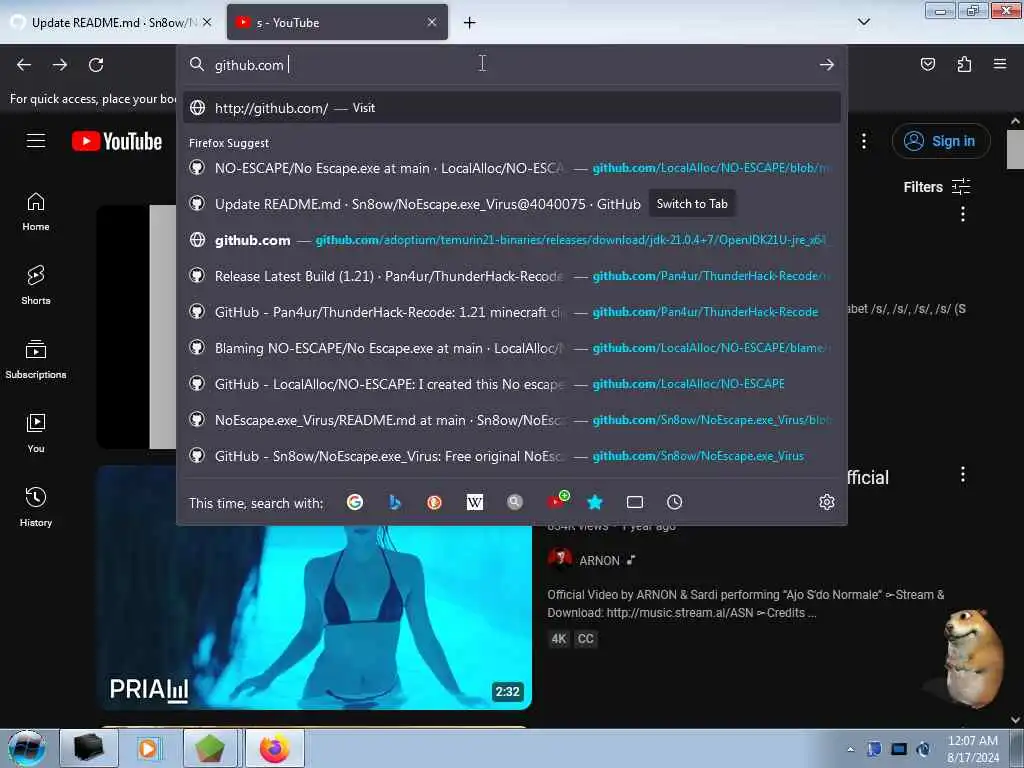The height and width of the screenshot is (768, 1024).
Task: Go to YouTube Home in sidebar
Action: [36, 212]
